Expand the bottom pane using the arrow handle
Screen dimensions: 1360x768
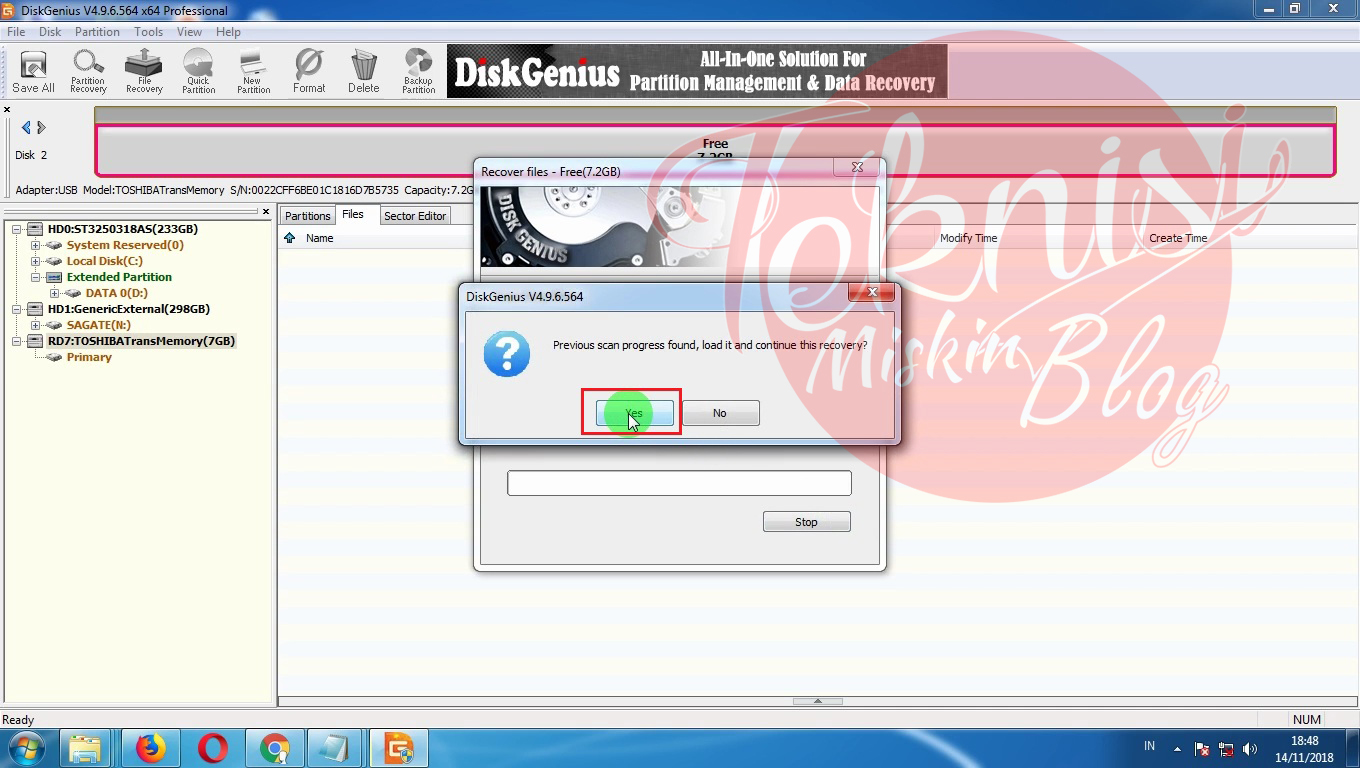click(817, 701)
